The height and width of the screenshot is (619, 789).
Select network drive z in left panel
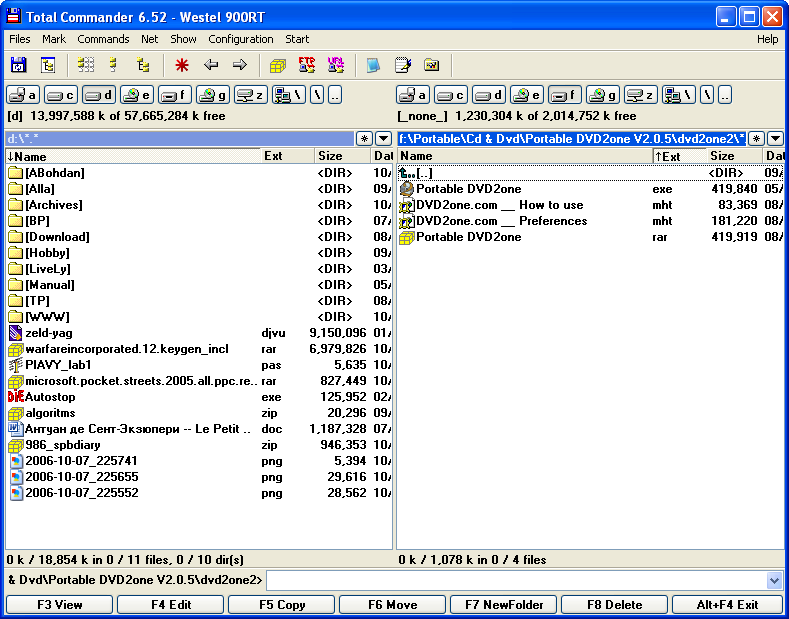click(x=250, y=95)
